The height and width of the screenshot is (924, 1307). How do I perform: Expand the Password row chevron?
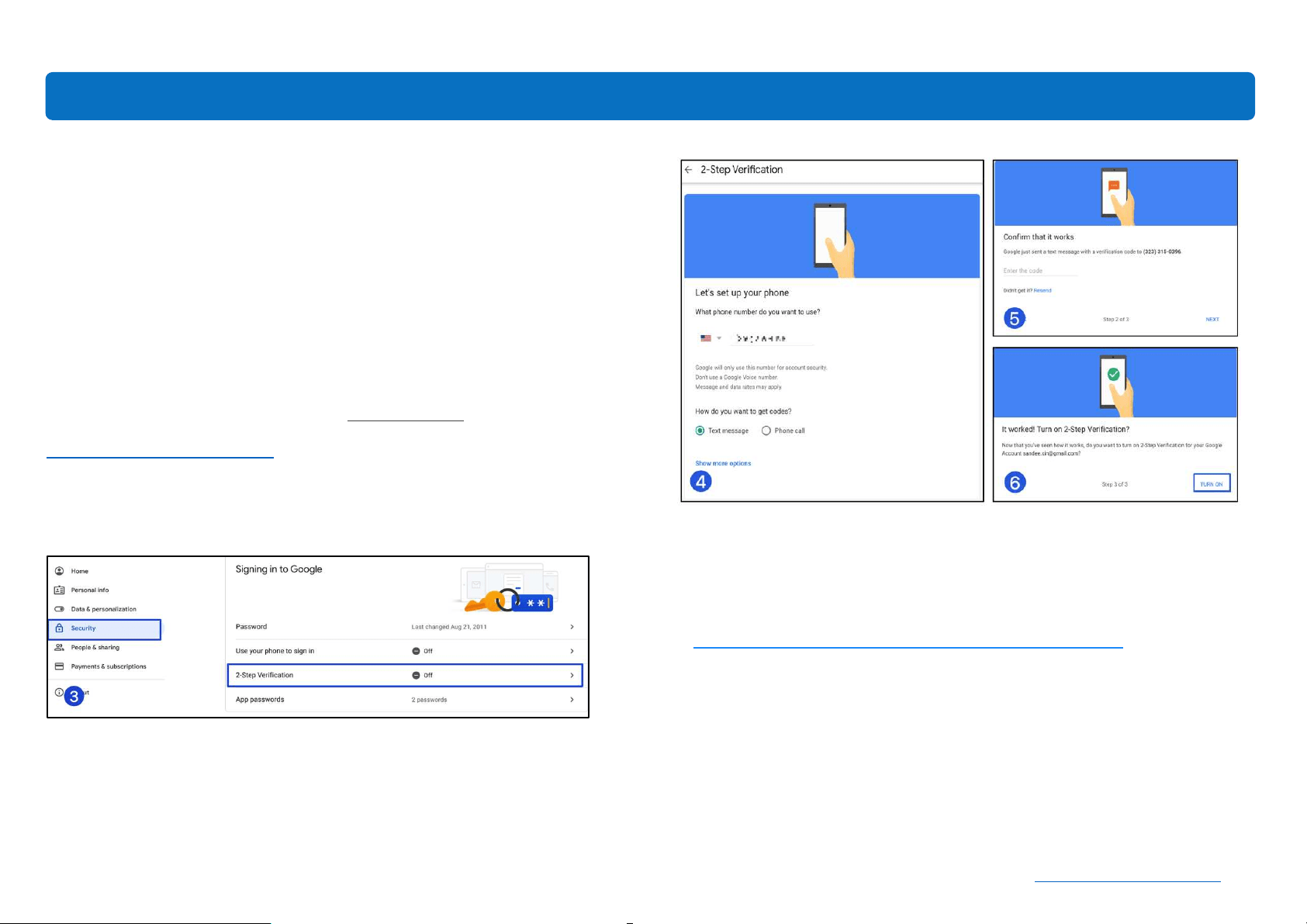click(572, 627)
